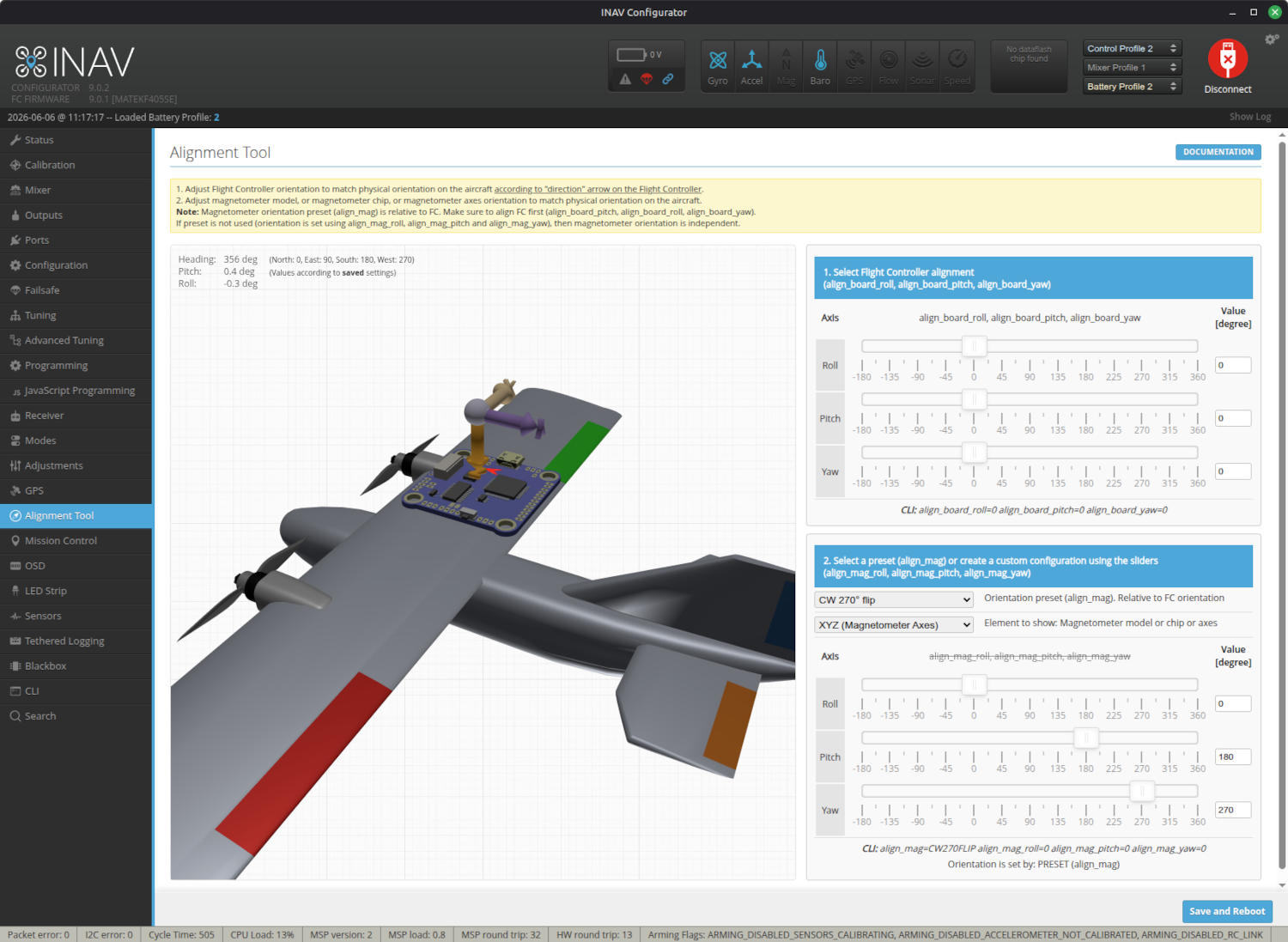Click the red Disconnect USB icon
Image resolution: width=1288 pixels, height=942 pixels.
pyautogui.click(x=1228, y=59)
